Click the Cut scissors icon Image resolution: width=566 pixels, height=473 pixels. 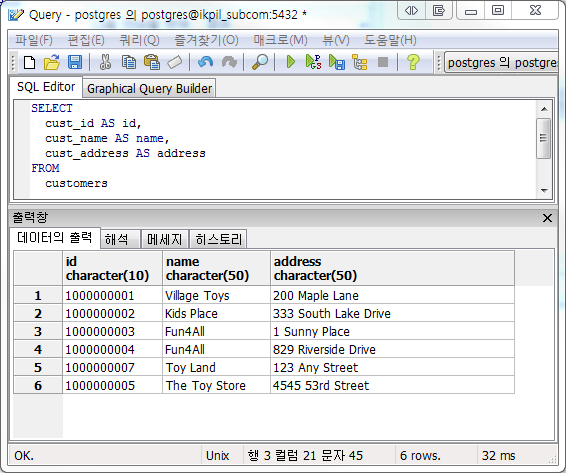105,62
